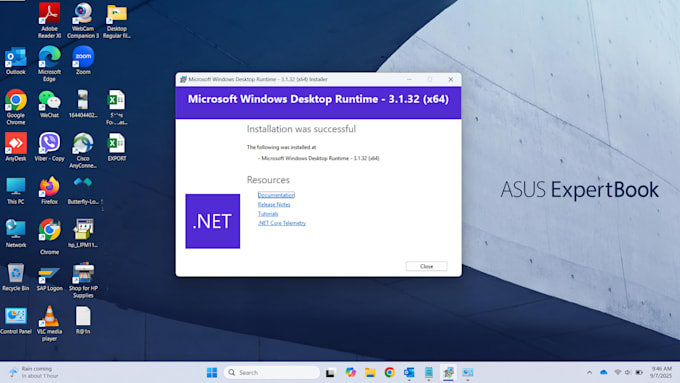Open the Tutorials link
The width and height of the screenshot is (680, 383).
pyautogui.click(x=268, y=214)
